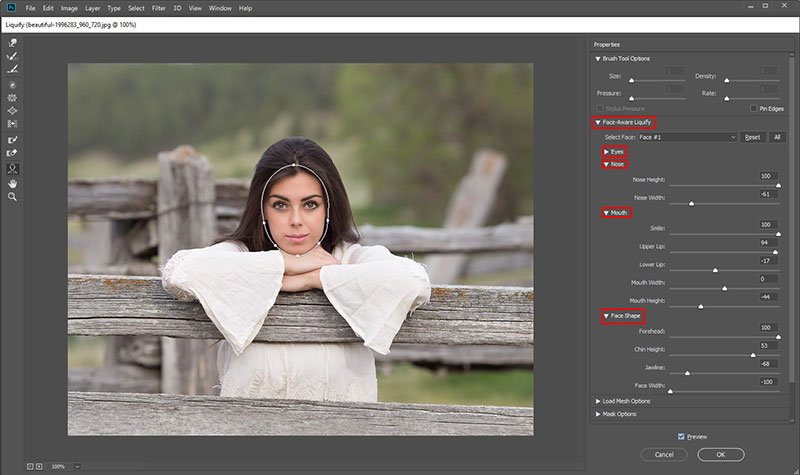The image size is (800, 475).
Task: Collapse the Face-Aware Liquify section
Action: tap(598, 122)
